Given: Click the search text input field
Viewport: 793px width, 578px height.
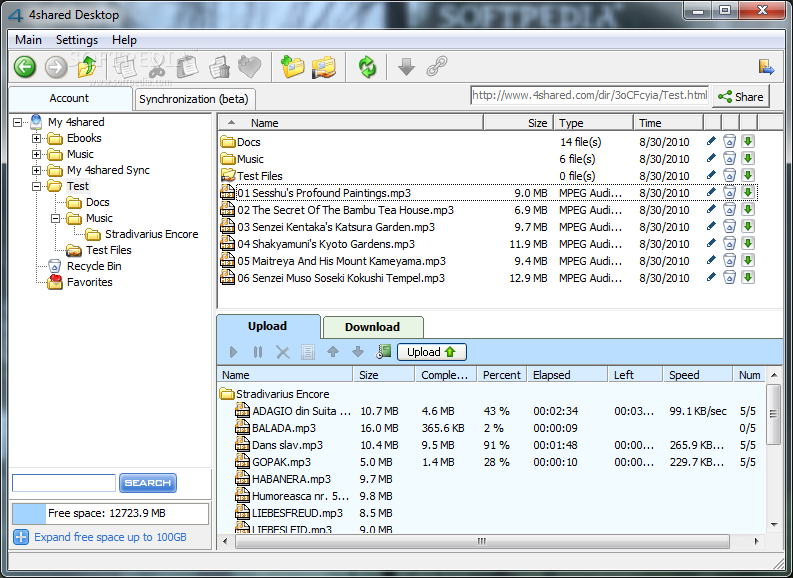Looking at the screenshot, I should pyautogui.click(x=63, y=483).
